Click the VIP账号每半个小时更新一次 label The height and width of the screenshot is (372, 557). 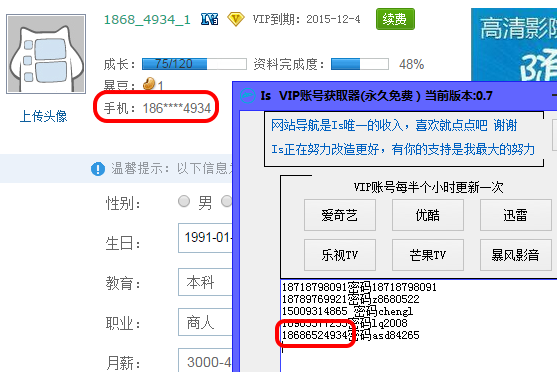coord(428,187)
